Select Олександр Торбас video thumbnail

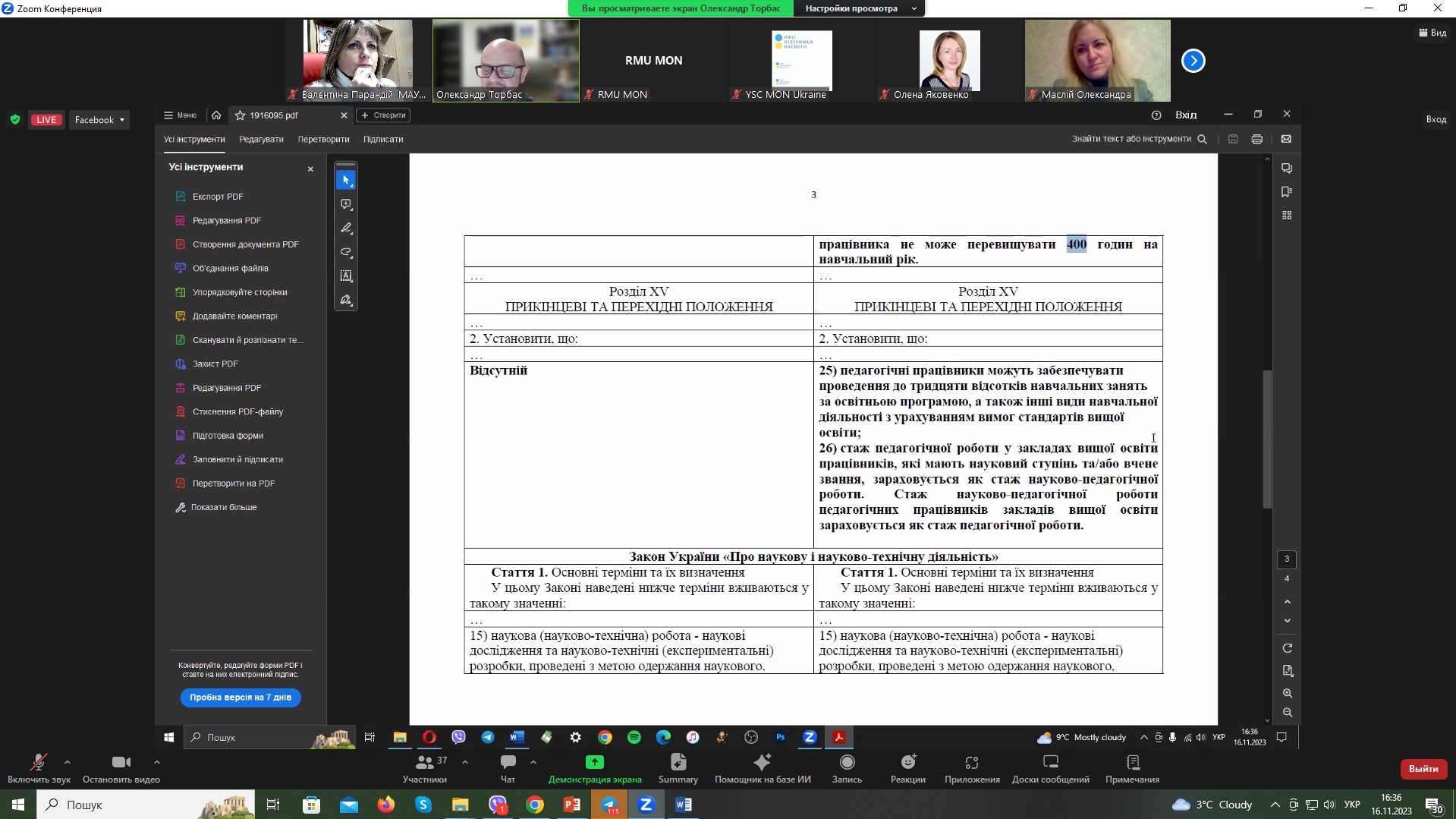pyautogui.click(x=505, y=61)
